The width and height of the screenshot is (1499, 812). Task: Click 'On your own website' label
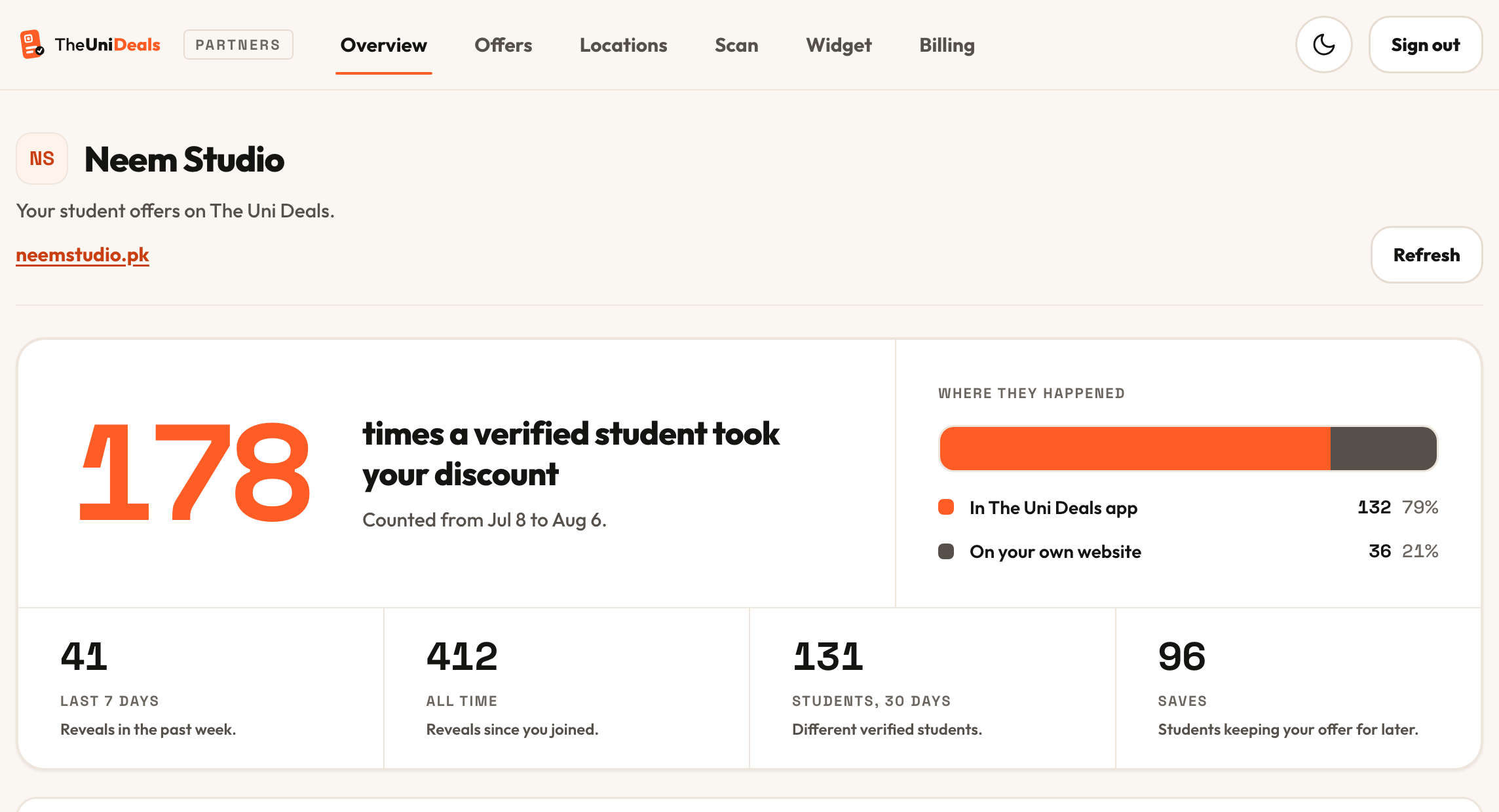[x=1055, y=551]
